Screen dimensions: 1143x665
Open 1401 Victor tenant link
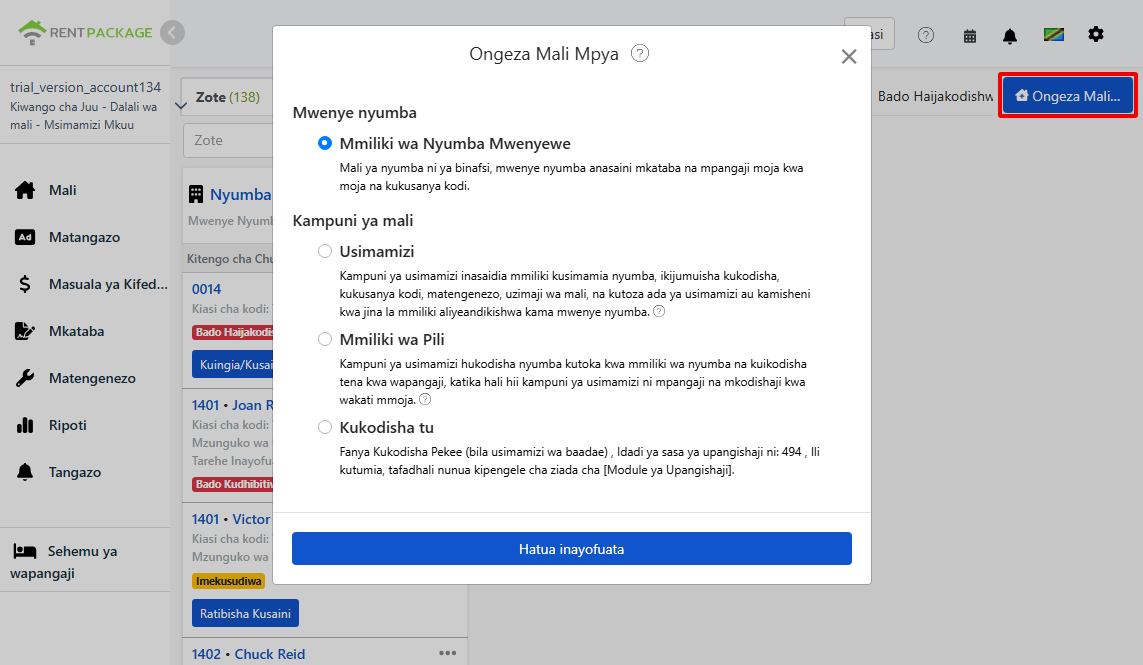(x=231, y=519)
